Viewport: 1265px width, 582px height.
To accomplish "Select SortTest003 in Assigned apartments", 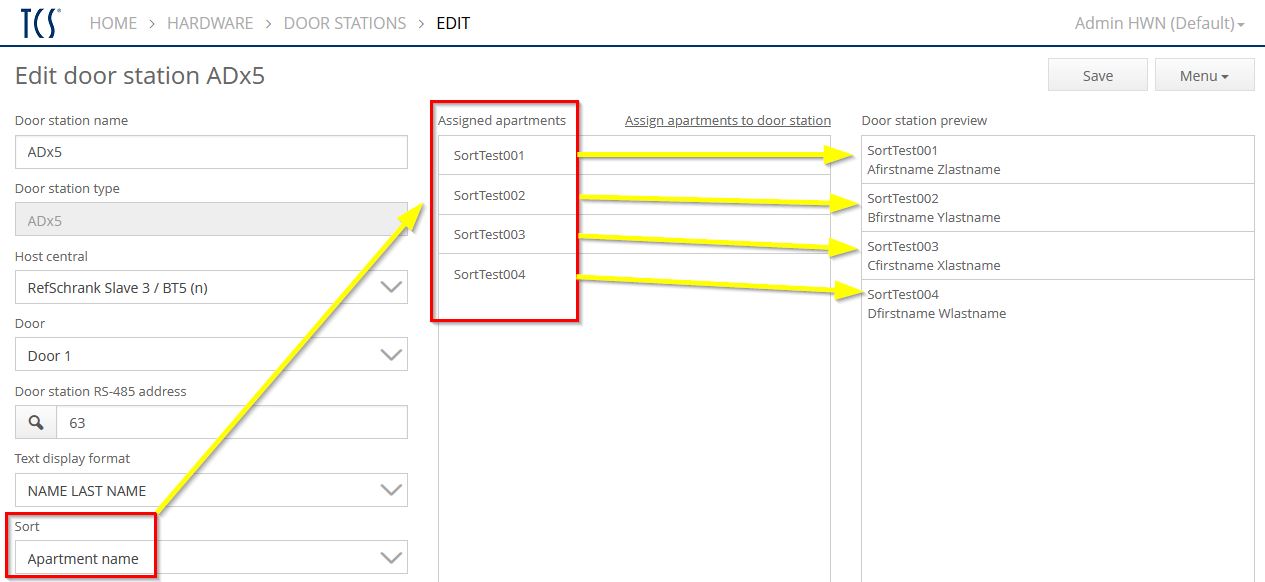I will [489, 235].
